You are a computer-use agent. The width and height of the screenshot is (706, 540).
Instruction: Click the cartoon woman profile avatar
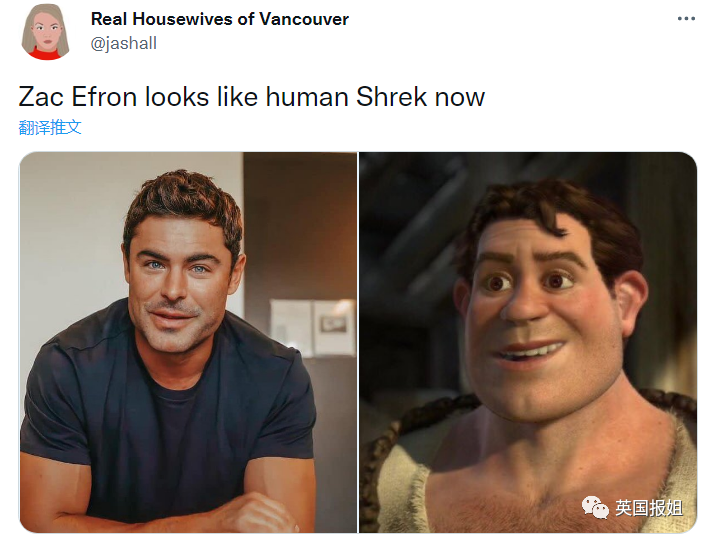click(x=45, y=32)
